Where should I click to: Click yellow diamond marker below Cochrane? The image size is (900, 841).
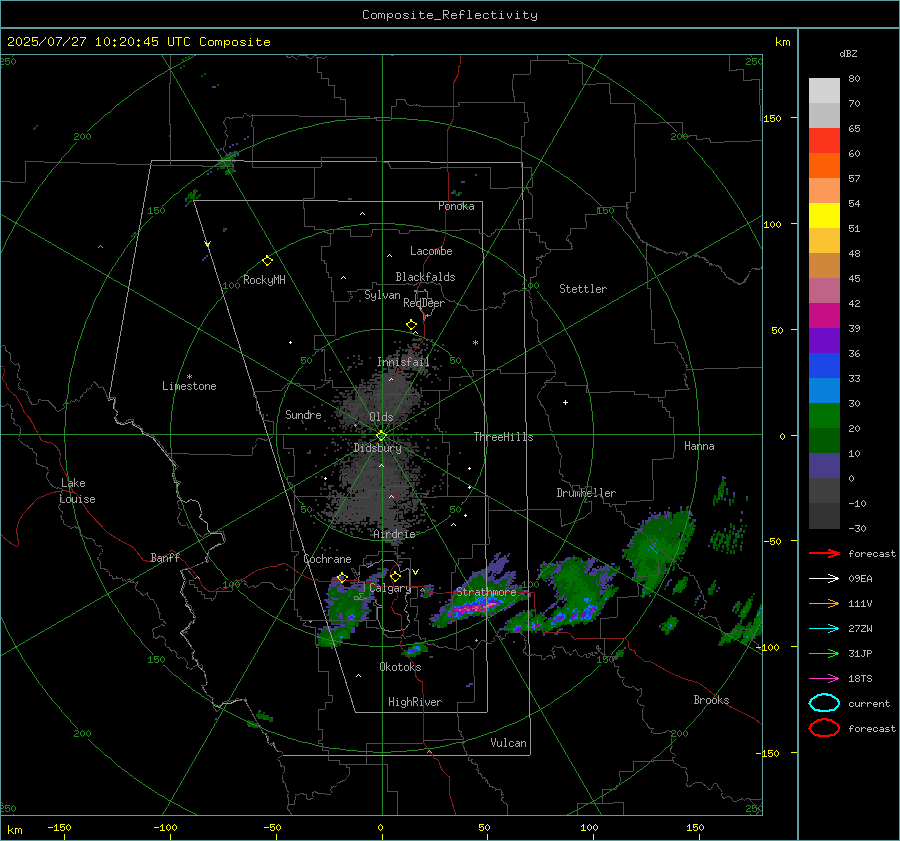point(342,577)
